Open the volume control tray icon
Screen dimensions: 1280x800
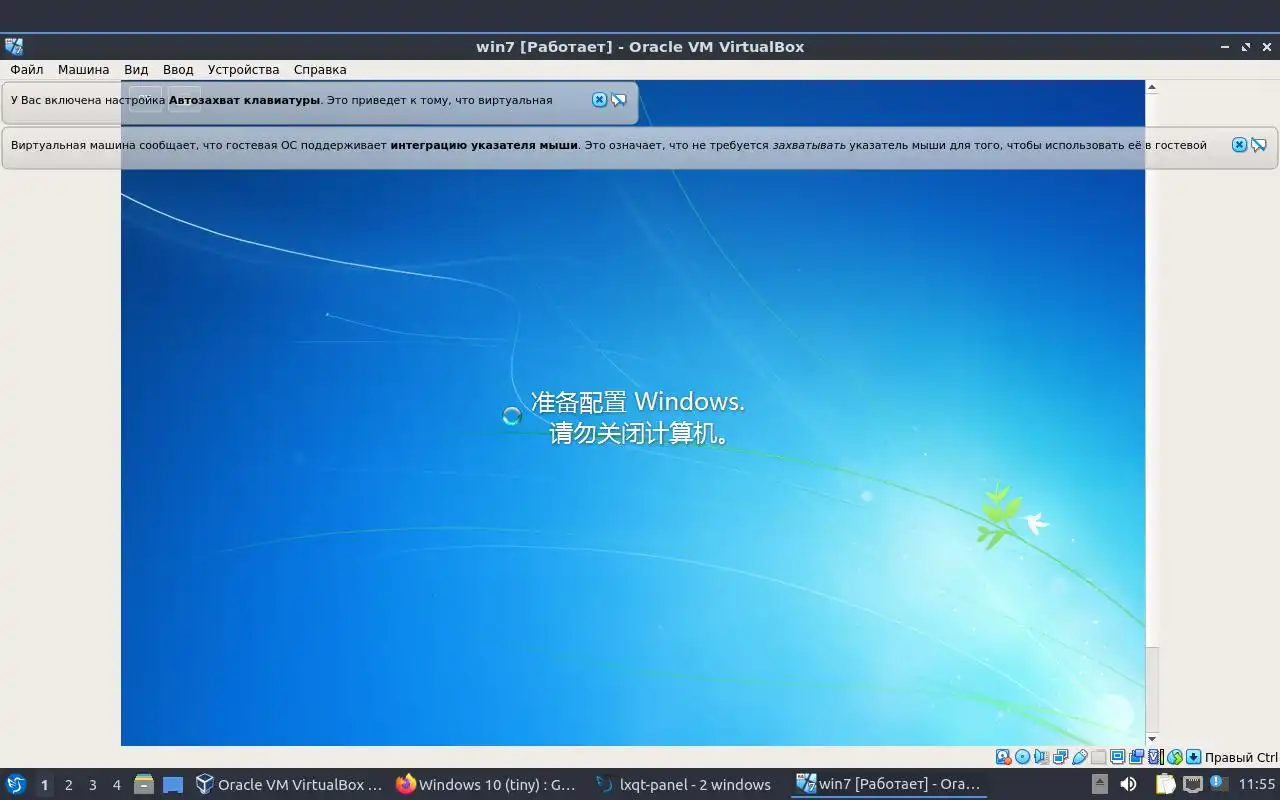point(1128,784)
